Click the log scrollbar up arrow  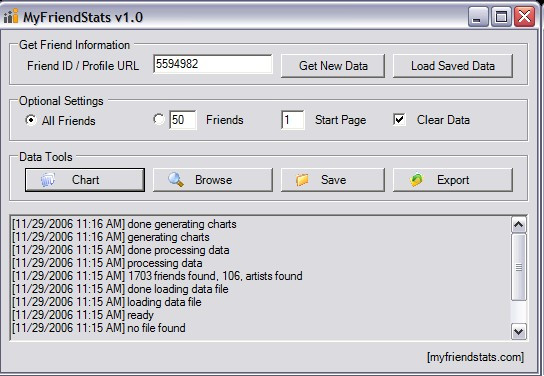(519, 225)
